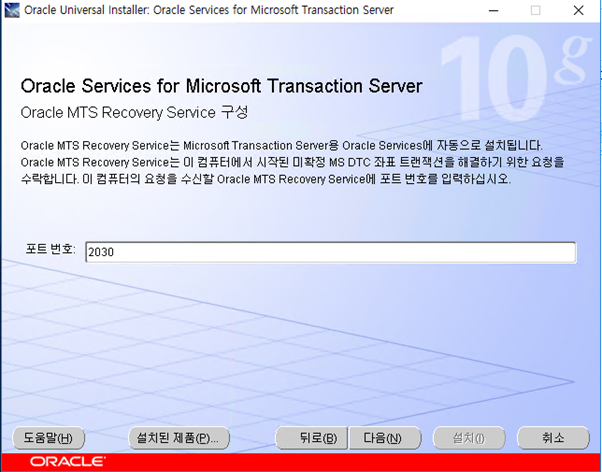
Task: Go back with the 뒤로(B) button
Action: [x=312, y=438]
